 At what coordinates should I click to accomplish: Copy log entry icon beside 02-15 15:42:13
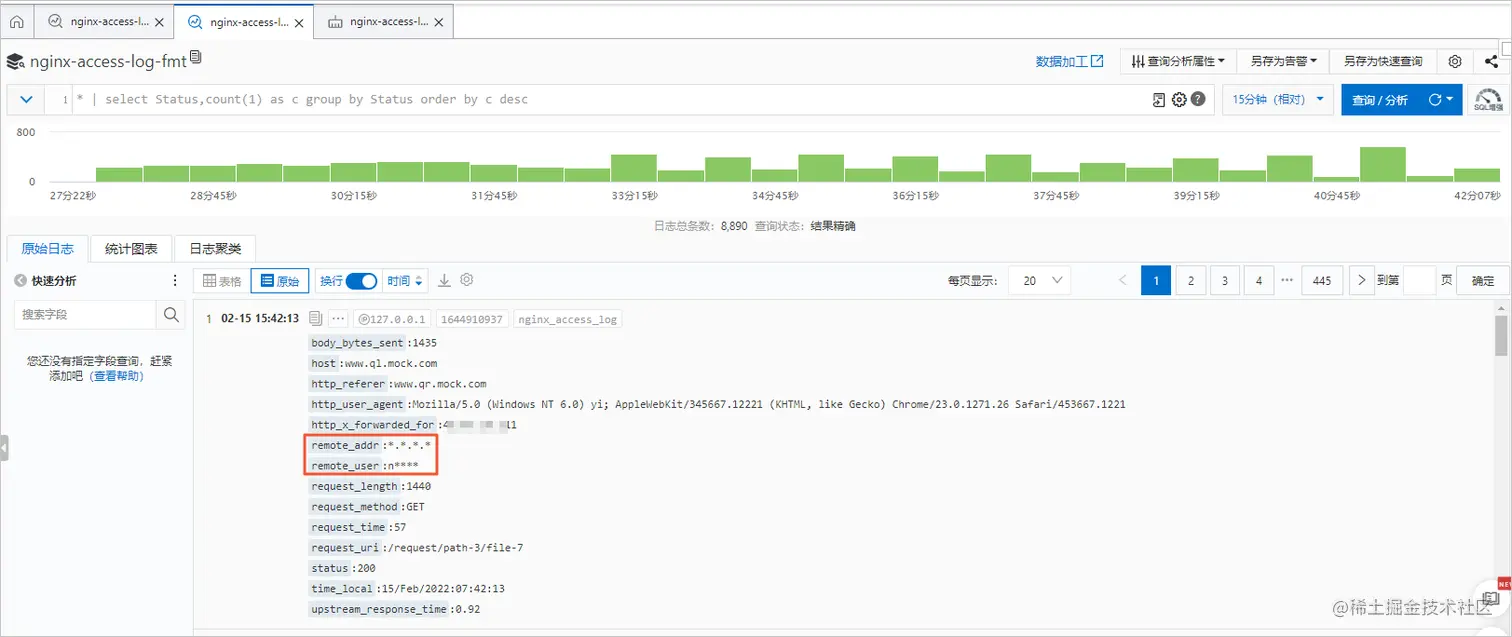click(315, 319)
